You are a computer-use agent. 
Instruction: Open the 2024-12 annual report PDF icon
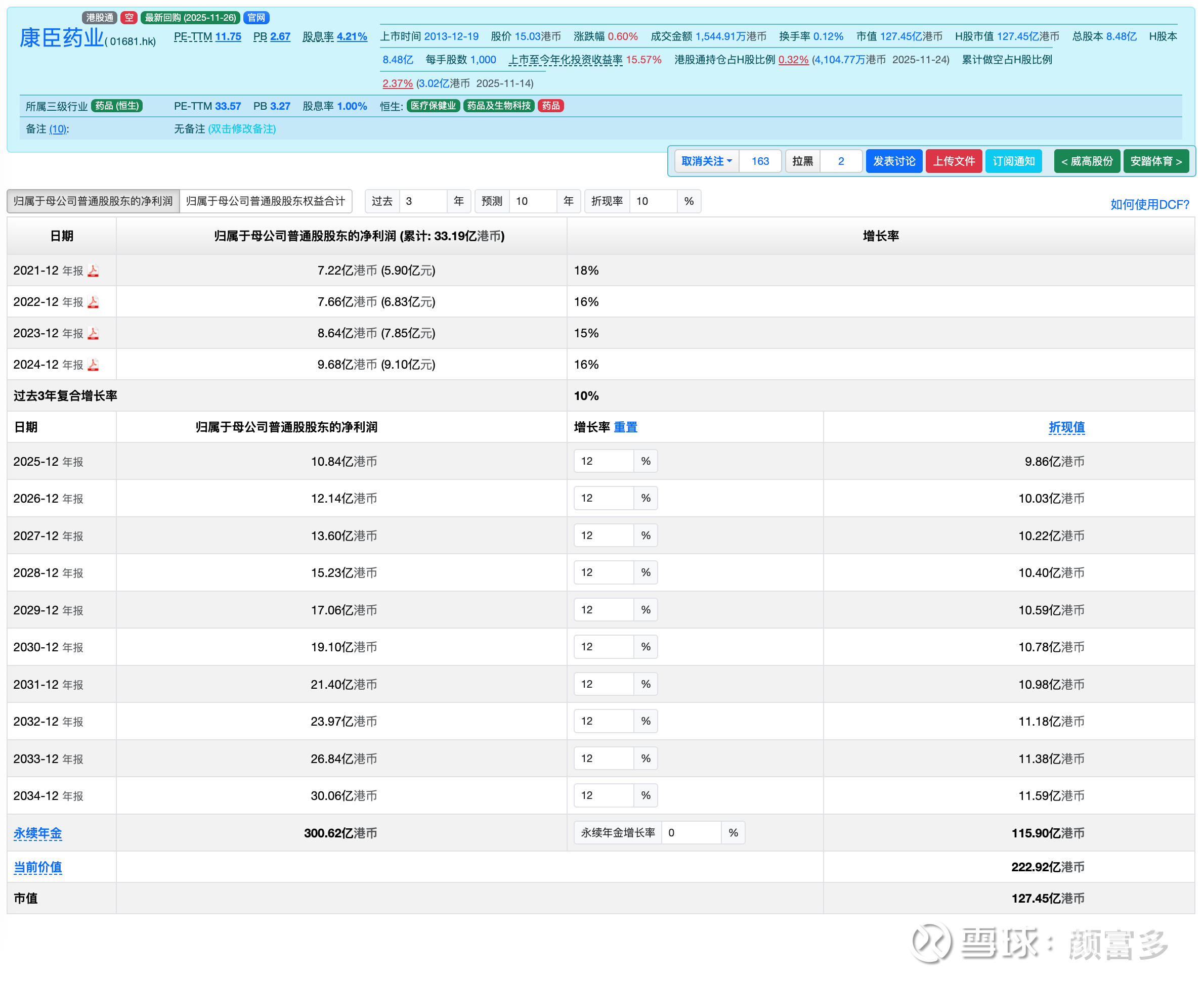point(93,365)
